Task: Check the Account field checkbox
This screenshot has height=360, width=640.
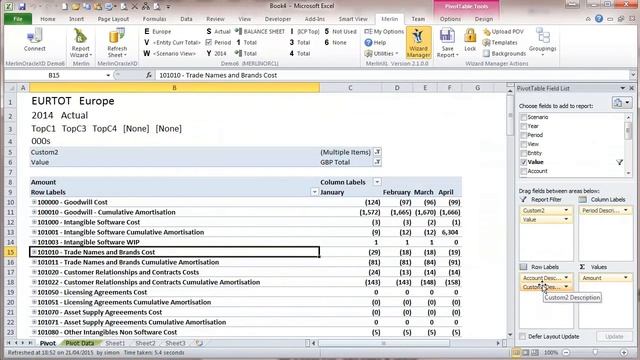Action: click(524, 171)
